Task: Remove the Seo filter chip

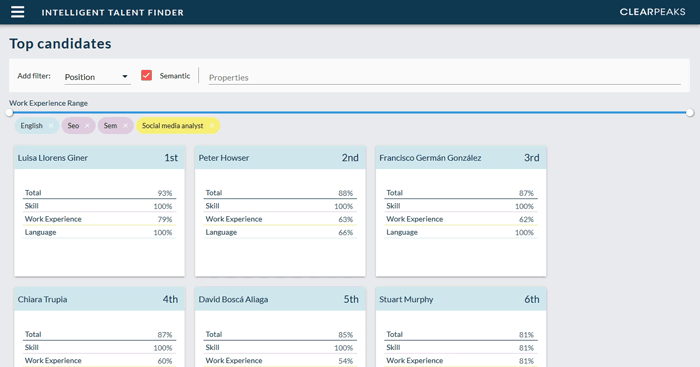Action: 87,126
